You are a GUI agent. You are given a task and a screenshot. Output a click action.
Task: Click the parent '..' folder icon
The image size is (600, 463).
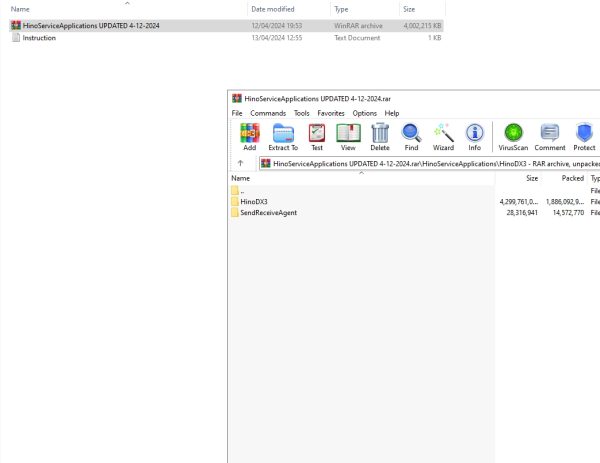[x=235, y=190]
